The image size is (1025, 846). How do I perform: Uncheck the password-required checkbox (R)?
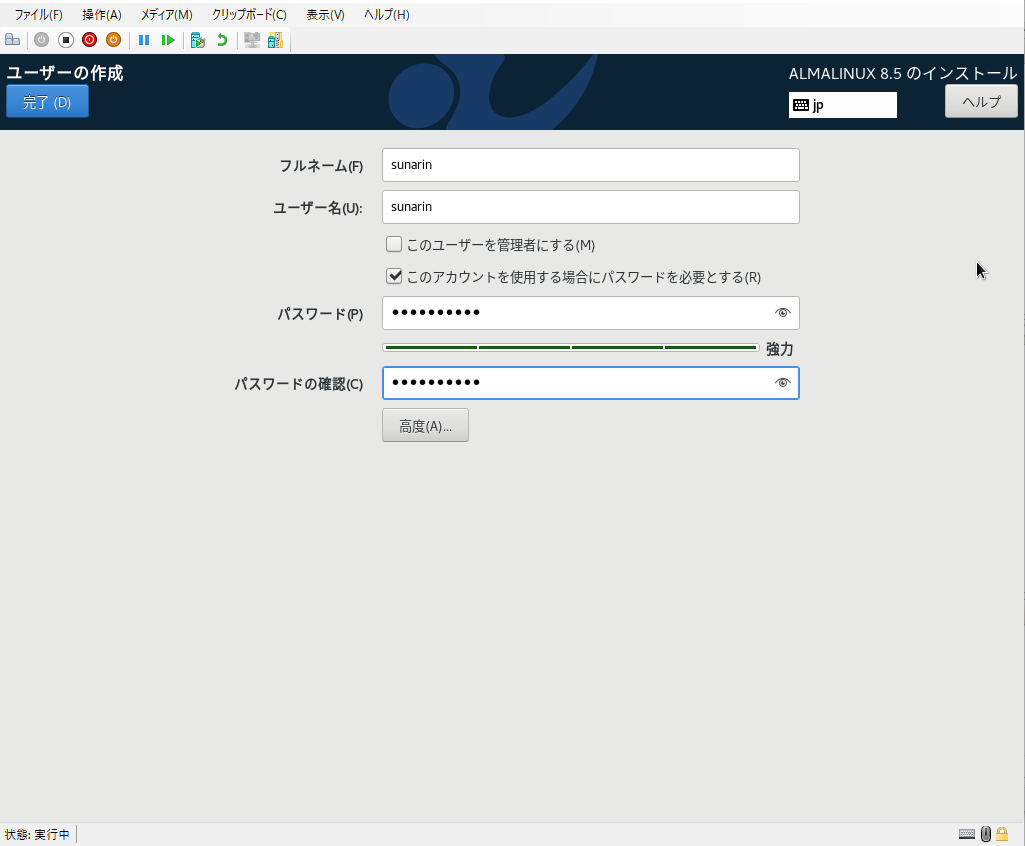pos(394,277)
